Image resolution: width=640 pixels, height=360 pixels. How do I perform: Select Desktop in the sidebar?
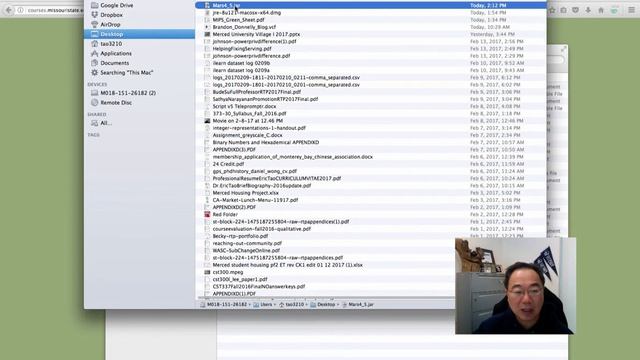point(139,34)
